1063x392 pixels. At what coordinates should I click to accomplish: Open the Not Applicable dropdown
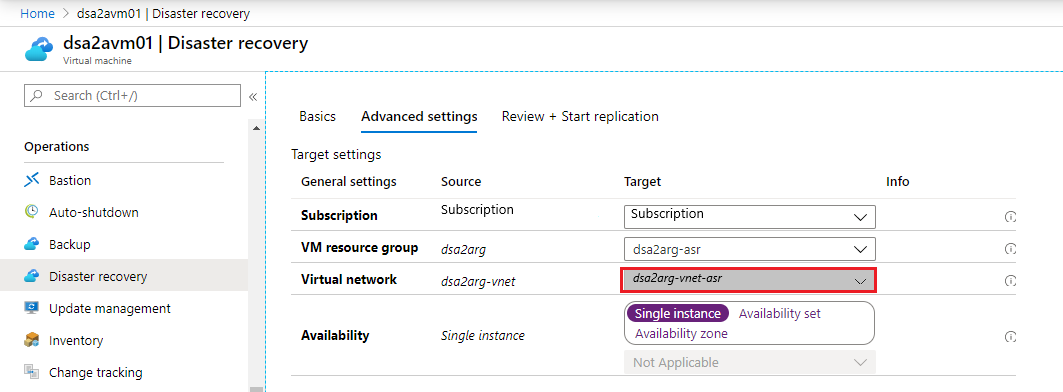tap(750, 362)
